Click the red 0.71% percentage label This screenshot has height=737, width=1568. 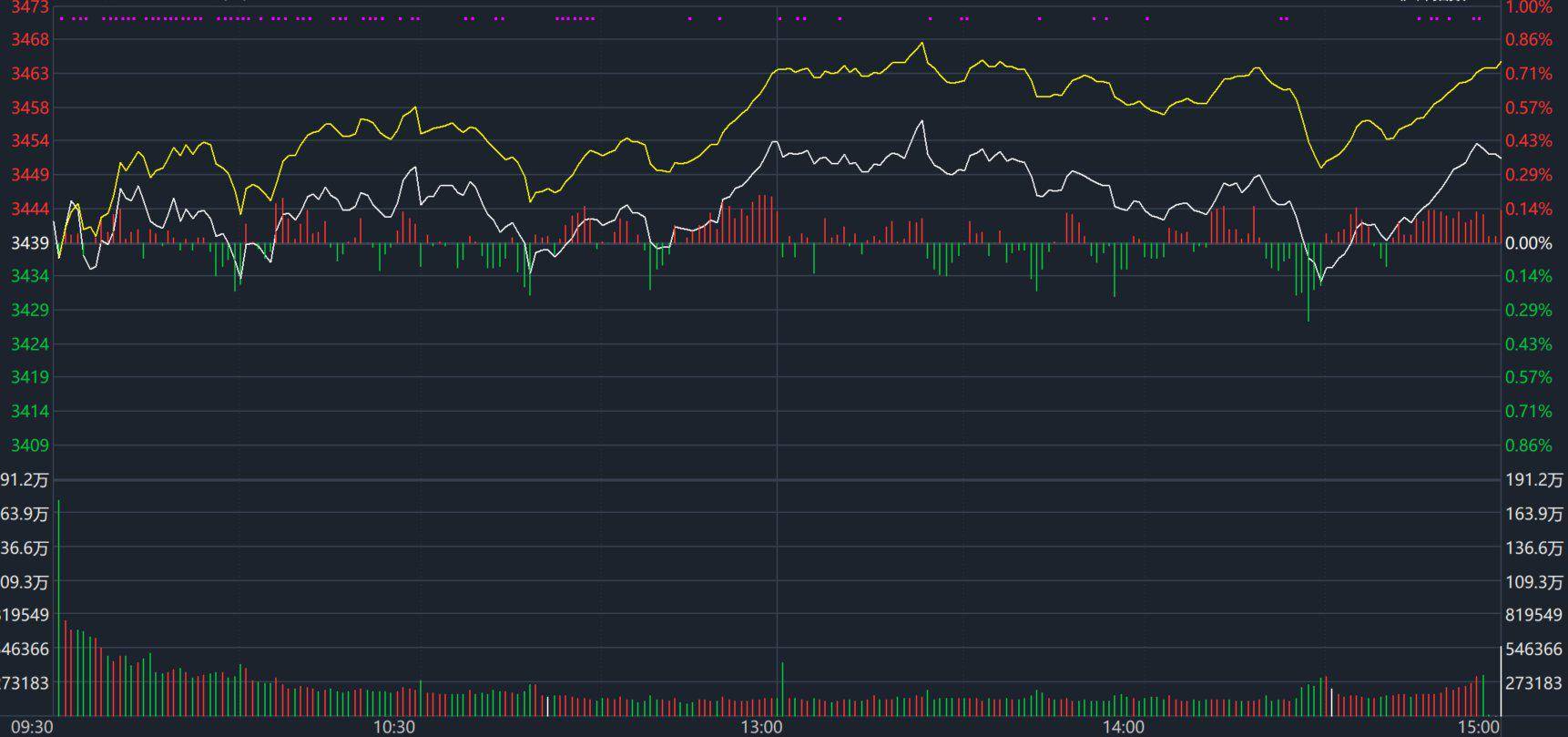[1529, 74]
